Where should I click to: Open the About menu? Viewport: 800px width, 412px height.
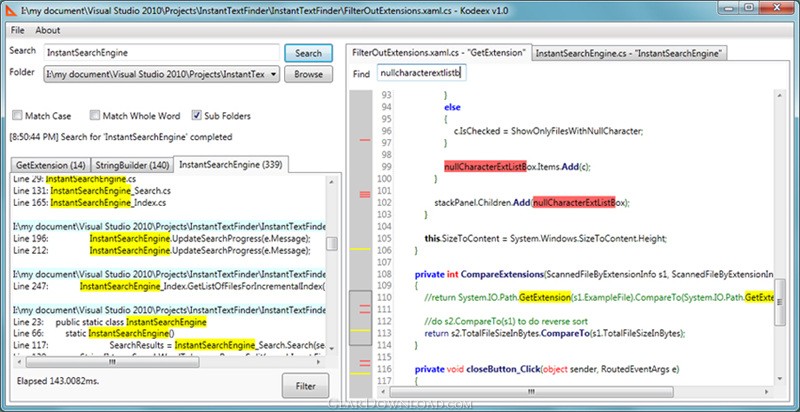48,30
